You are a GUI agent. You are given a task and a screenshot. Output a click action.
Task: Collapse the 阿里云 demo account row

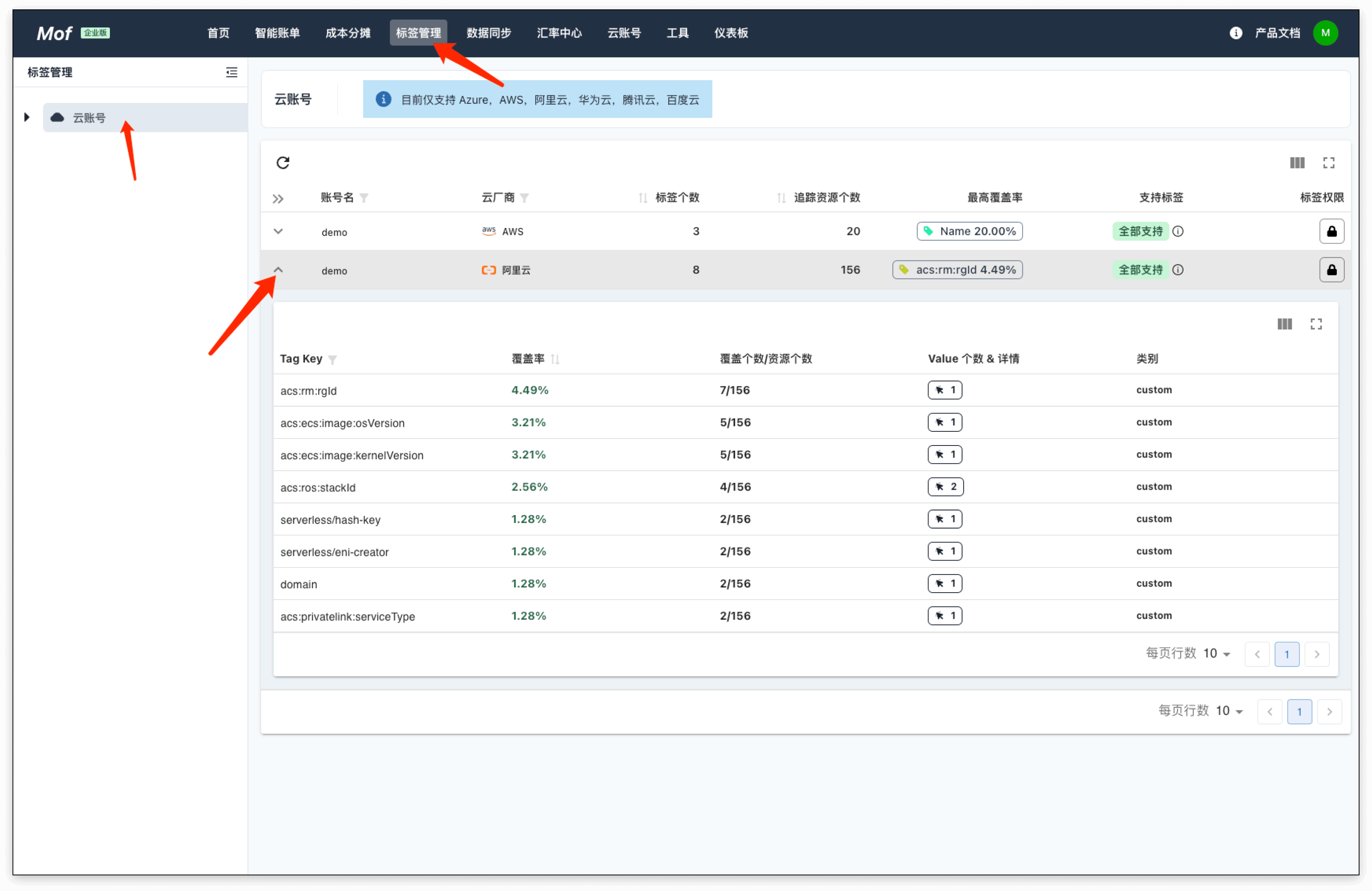(278, 270)
